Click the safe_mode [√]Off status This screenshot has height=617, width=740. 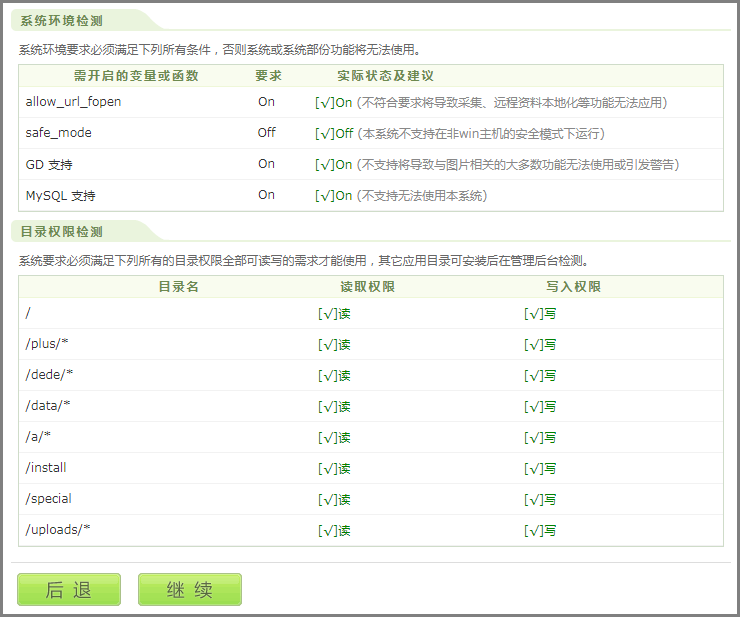pyautogui.click(x=335, y=133)
